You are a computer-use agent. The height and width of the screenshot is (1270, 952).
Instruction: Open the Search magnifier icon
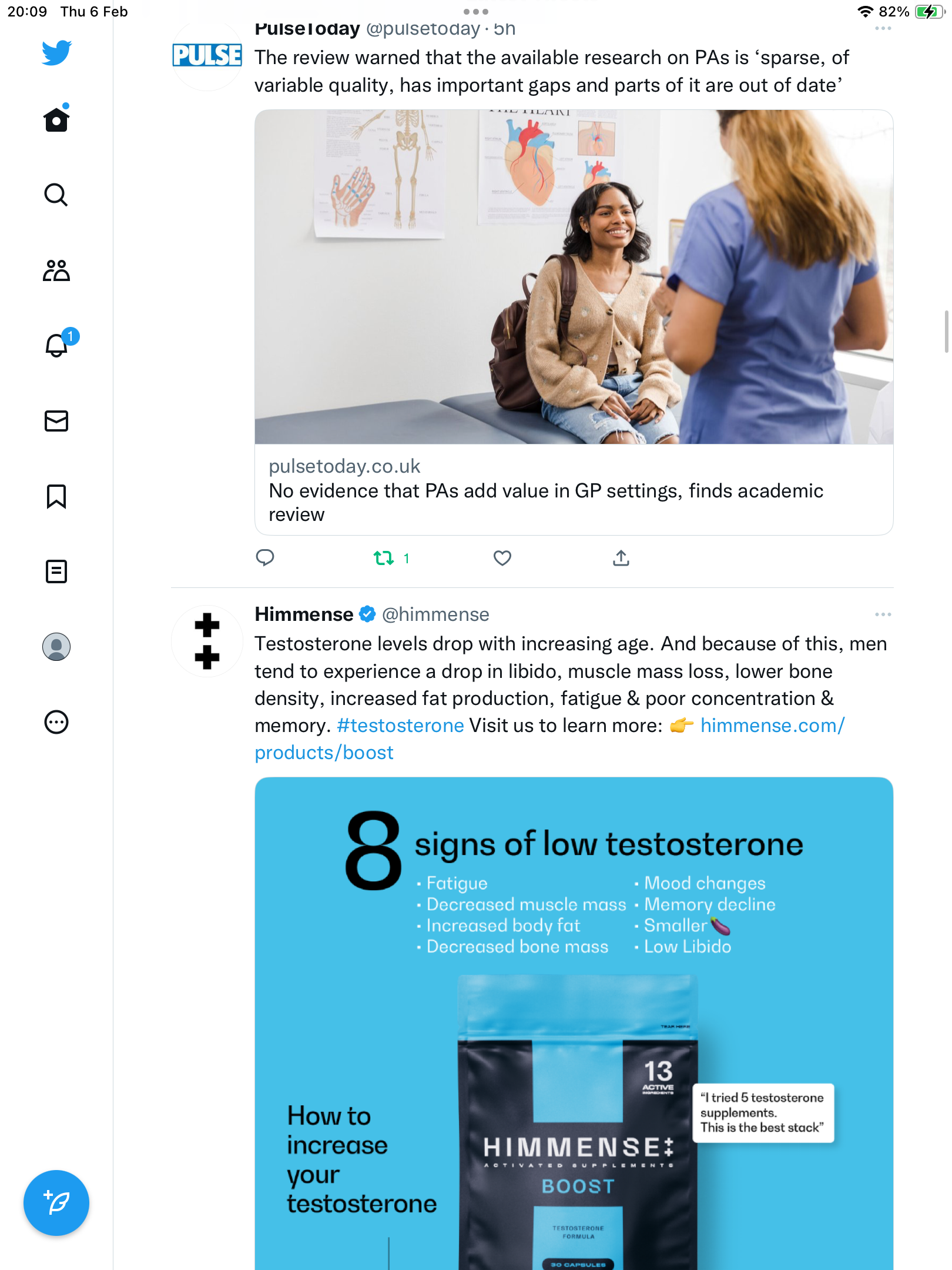(56, 195)
